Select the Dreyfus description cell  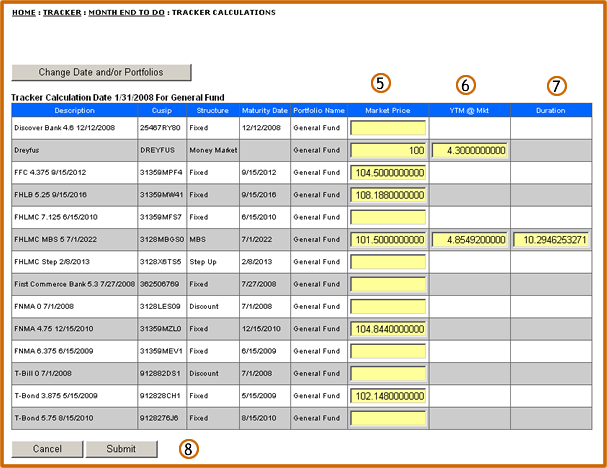pos(74,150)
